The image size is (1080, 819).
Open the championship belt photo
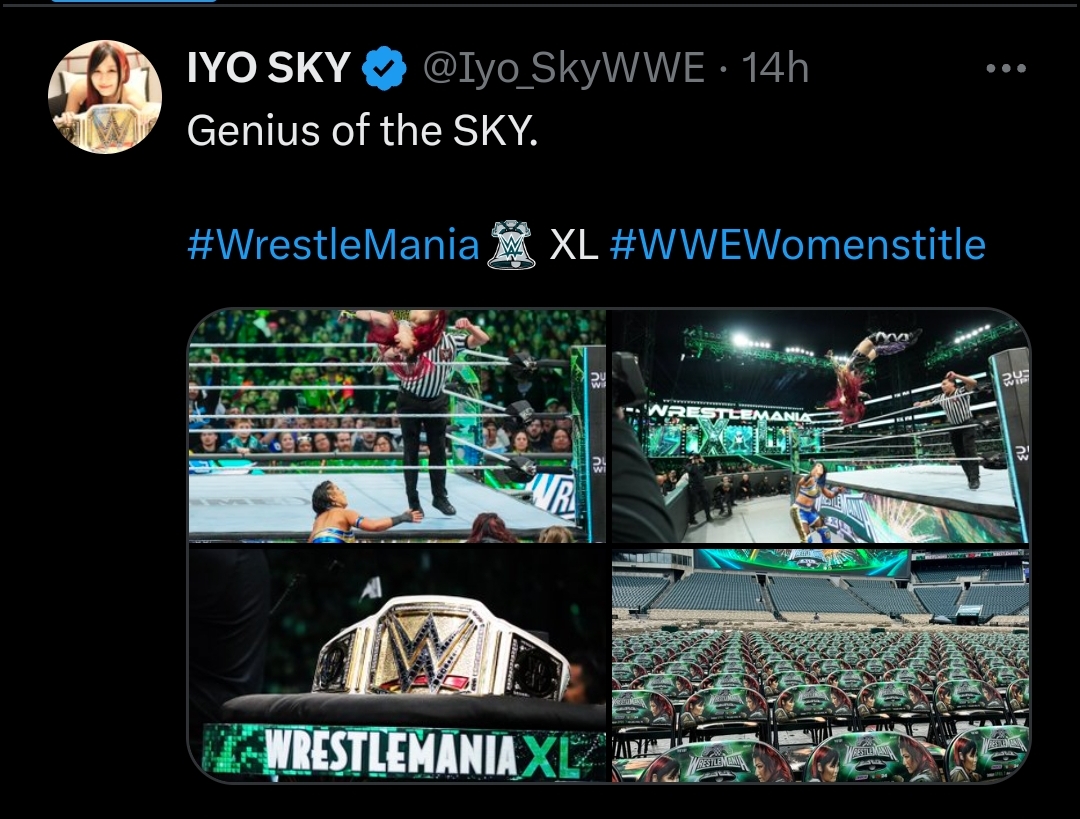coord(397,665)
